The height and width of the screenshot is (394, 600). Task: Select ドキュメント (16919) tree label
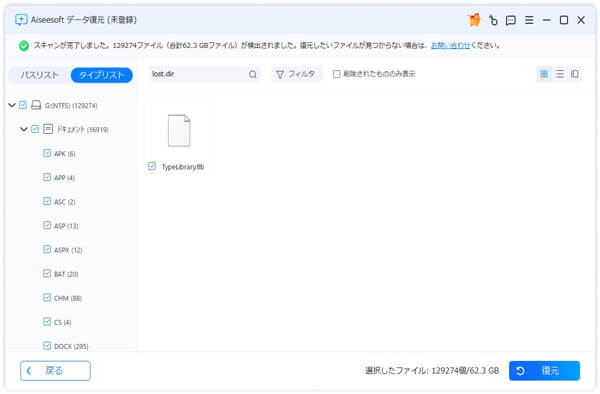click(83, 130)
